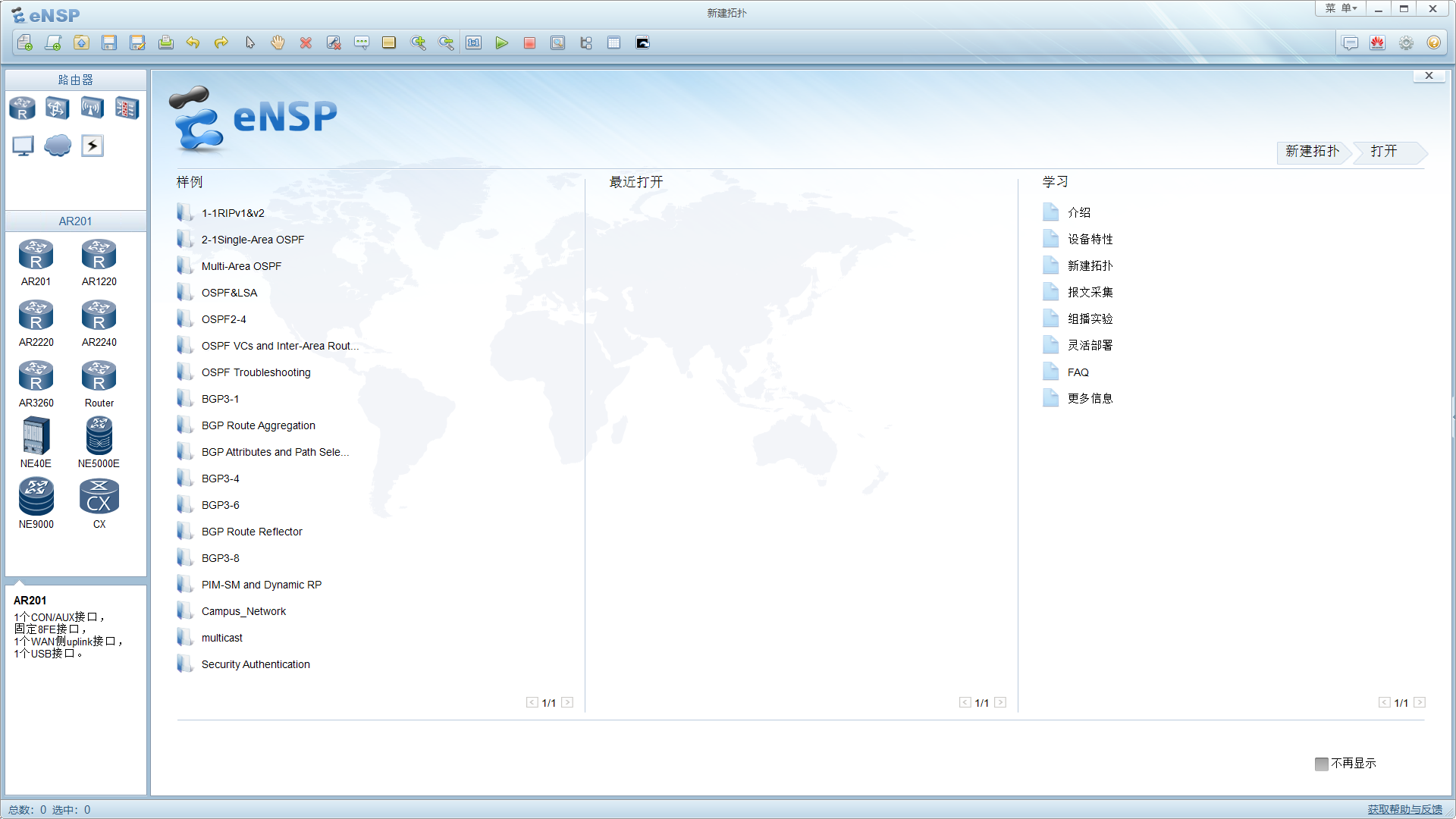Click previous page arrow under 学习 list
The image size is (1456, 819).
(1384, 703)
